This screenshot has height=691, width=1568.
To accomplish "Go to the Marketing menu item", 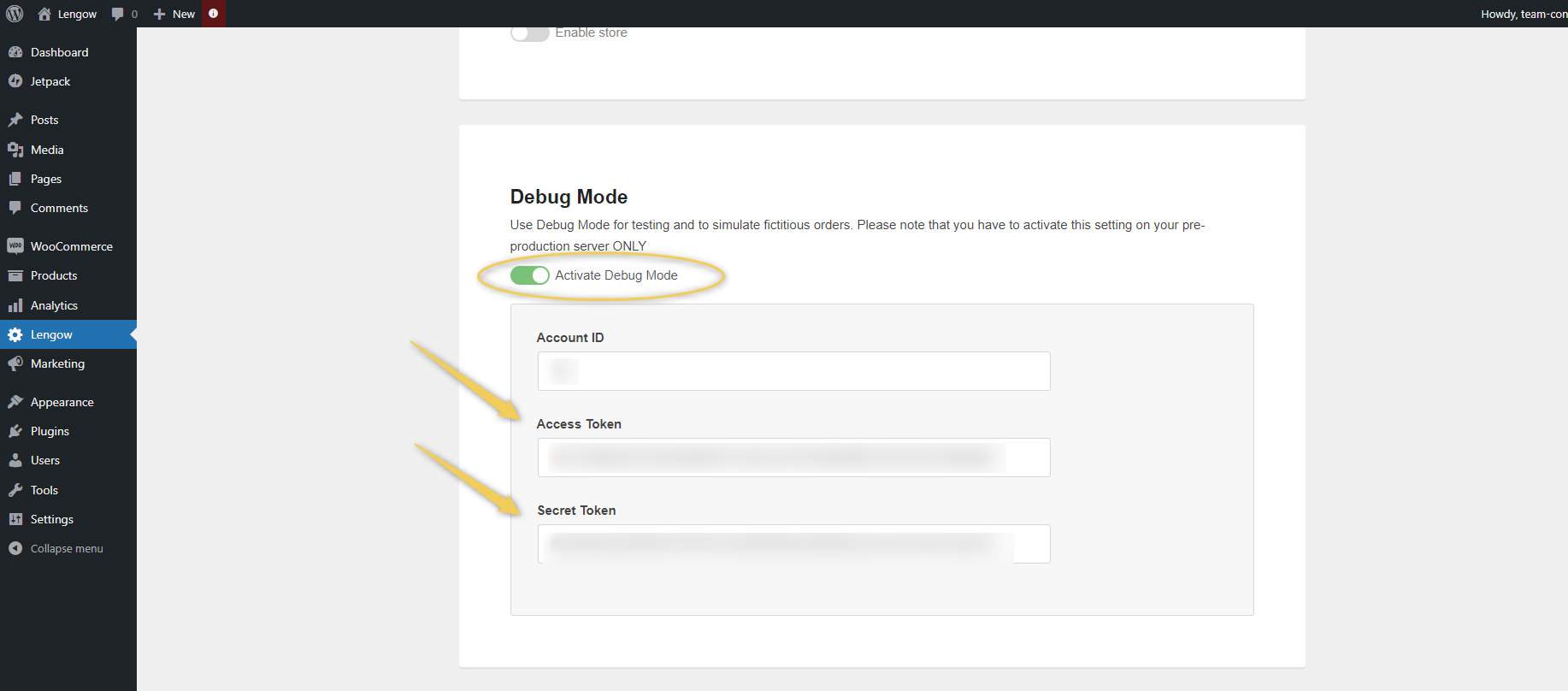I will point(57,363).
